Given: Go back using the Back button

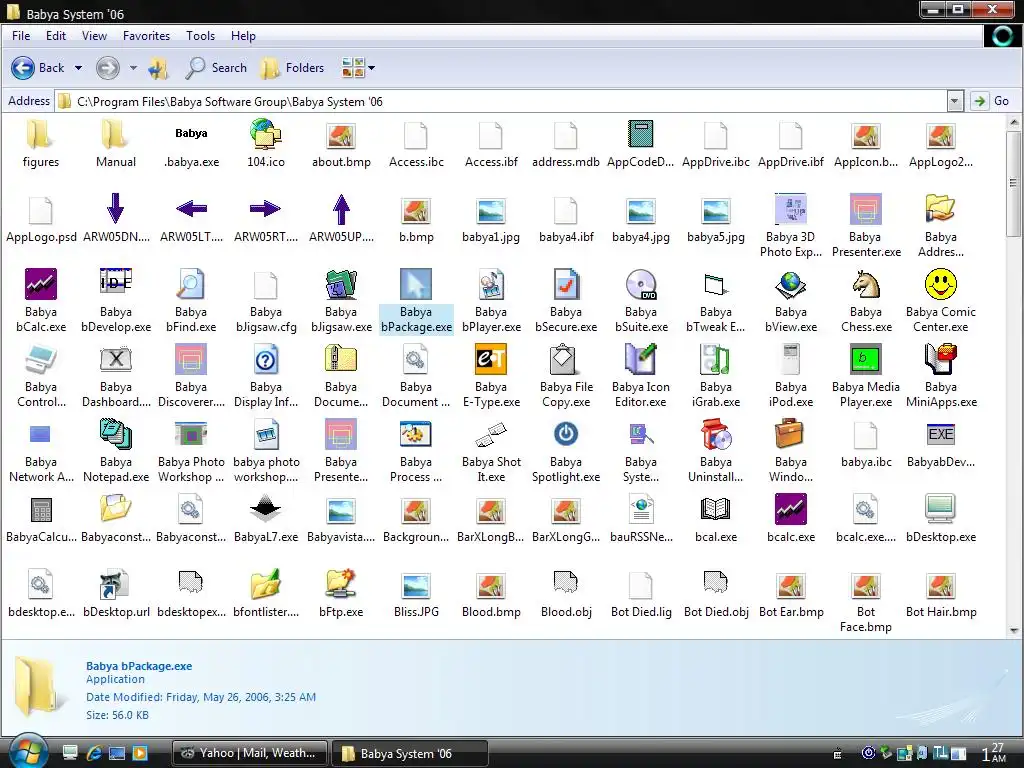Looking at the screenshot, I should point(38,68).
